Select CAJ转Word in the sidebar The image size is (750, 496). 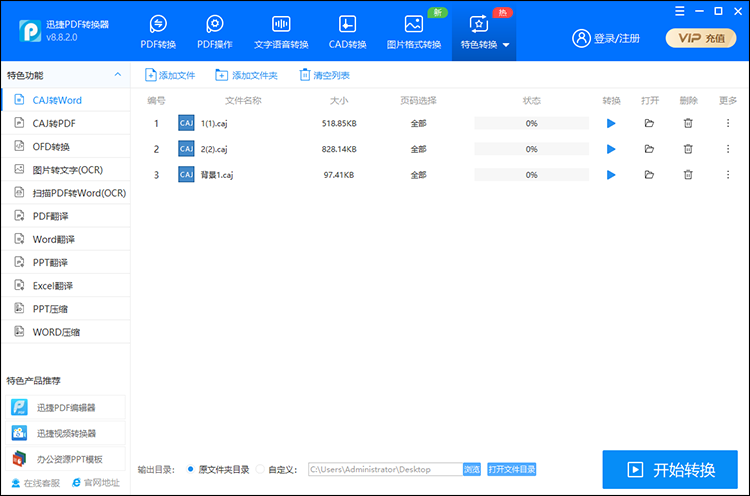click(x=66, y=100)
